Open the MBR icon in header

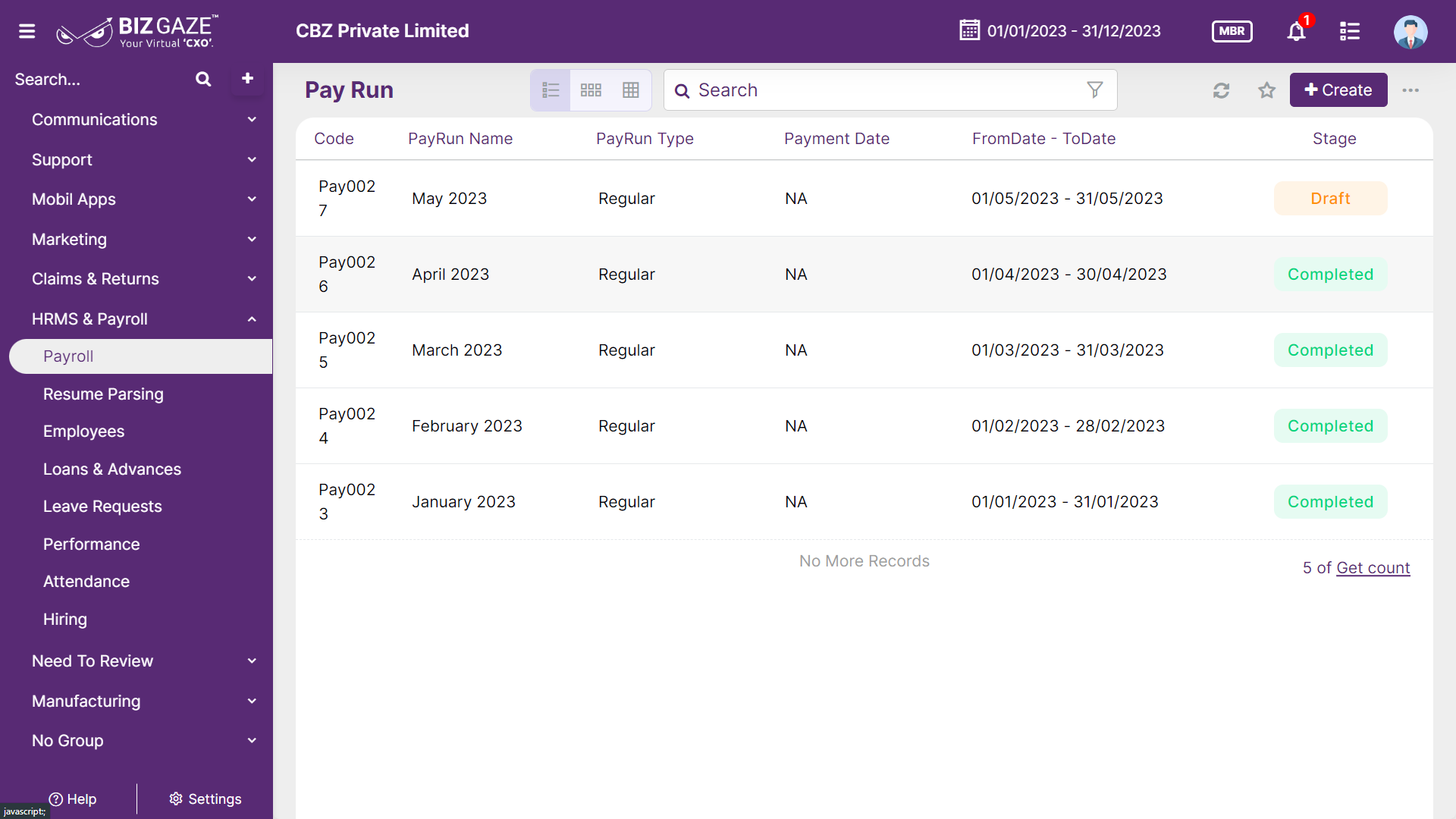click(1232, 31)
